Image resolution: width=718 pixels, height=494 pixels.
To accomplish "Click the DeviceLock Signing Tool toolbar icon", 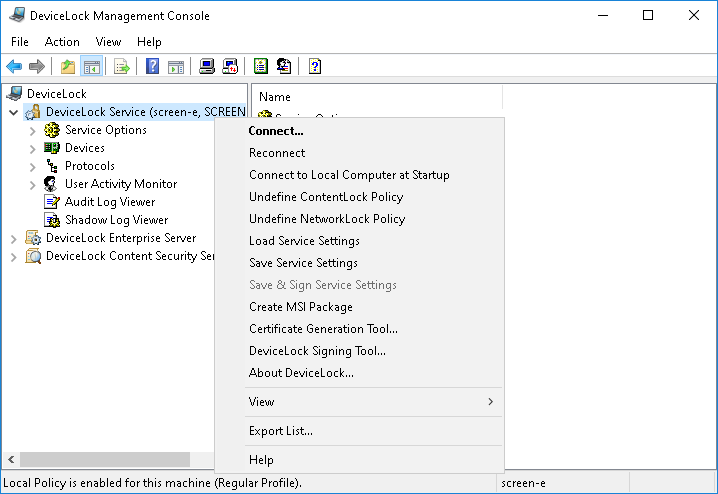I will click(x=284, y=67).
